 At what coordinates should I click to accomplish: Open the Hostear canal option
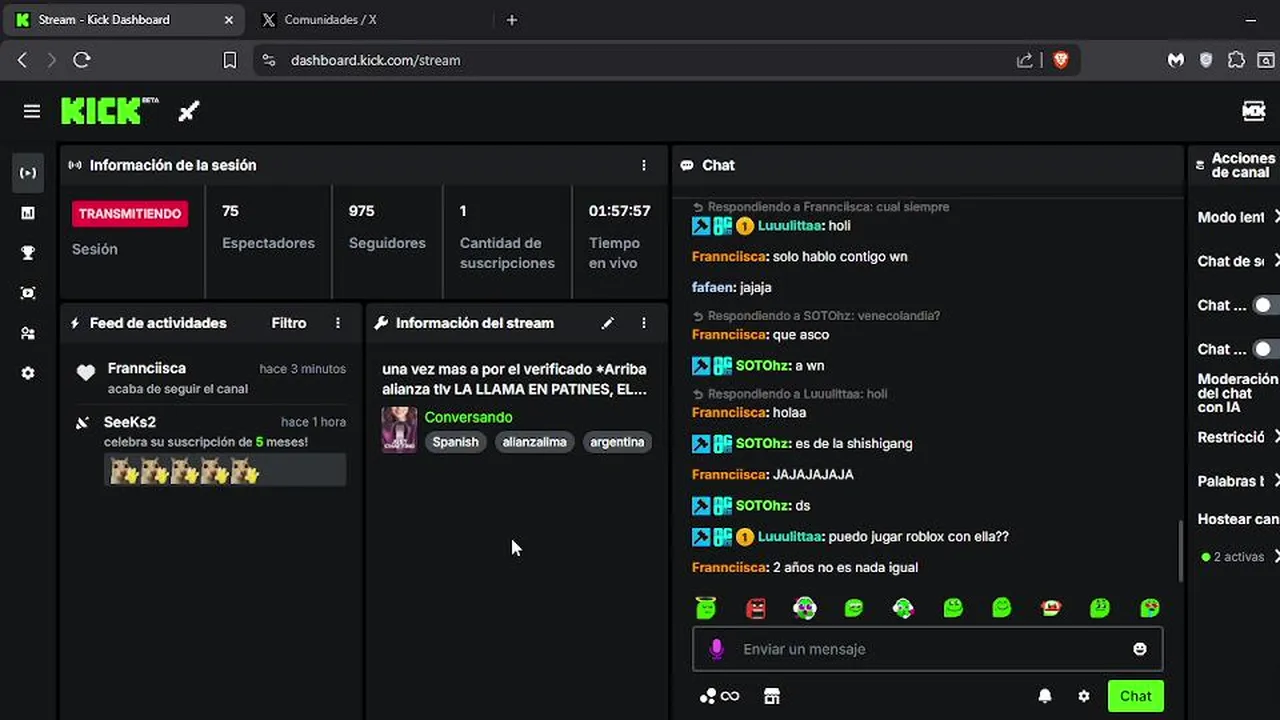click(x=1238, y=519)
